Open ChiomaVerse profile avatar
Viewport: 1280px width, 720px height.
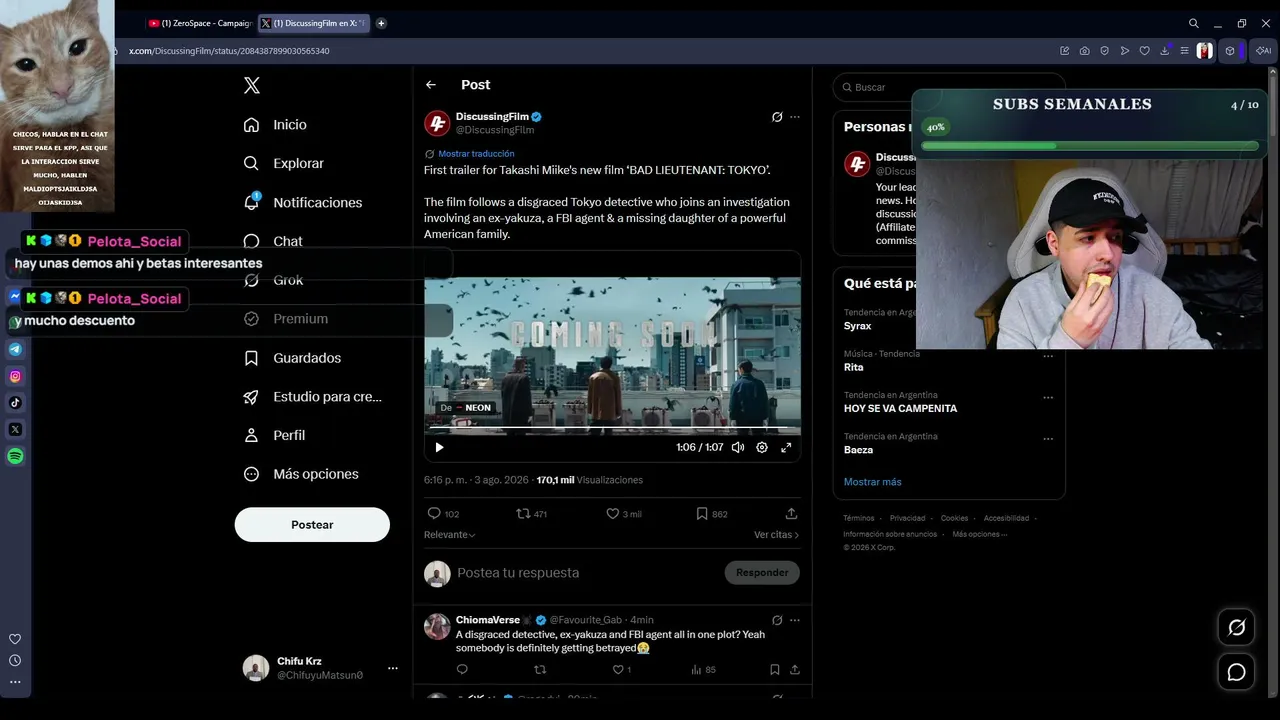437,627
